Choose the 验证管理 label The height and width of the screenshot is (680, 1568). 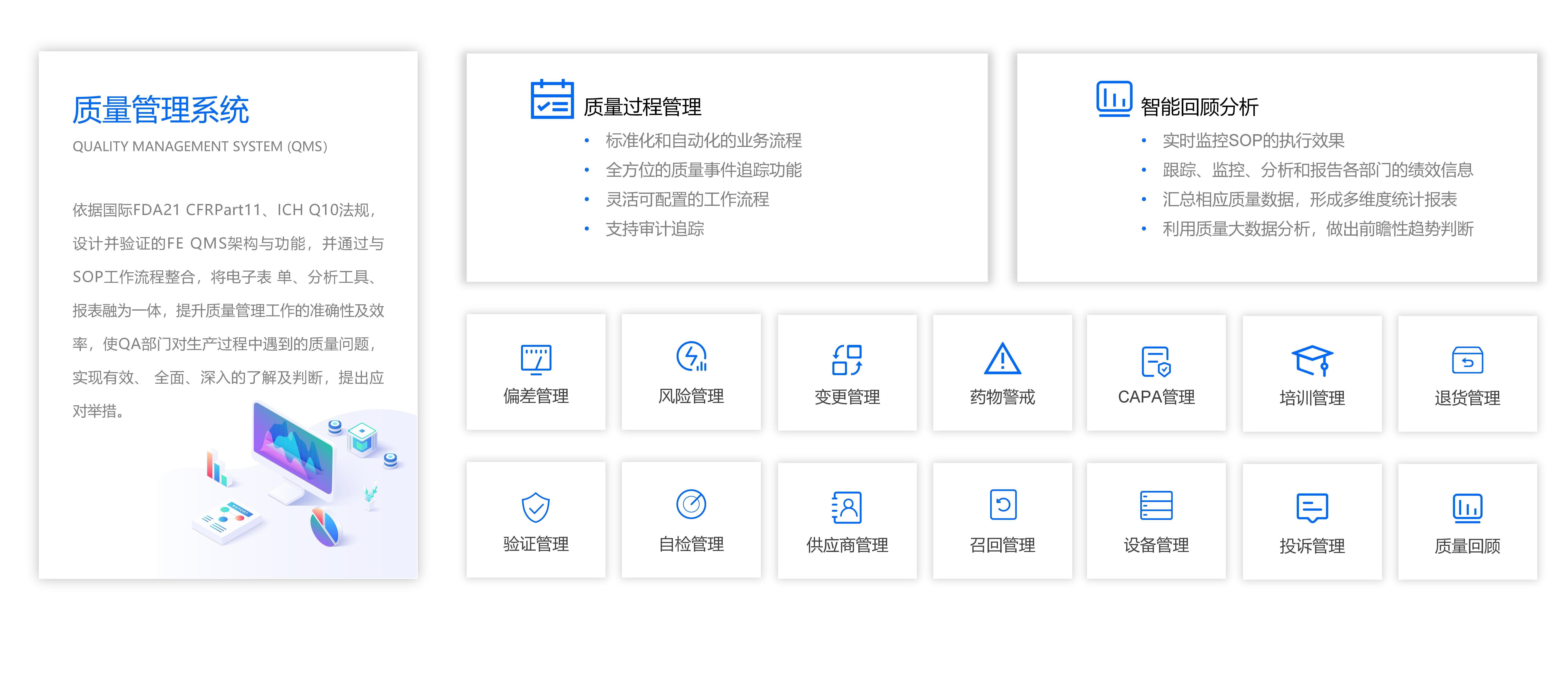536,544
